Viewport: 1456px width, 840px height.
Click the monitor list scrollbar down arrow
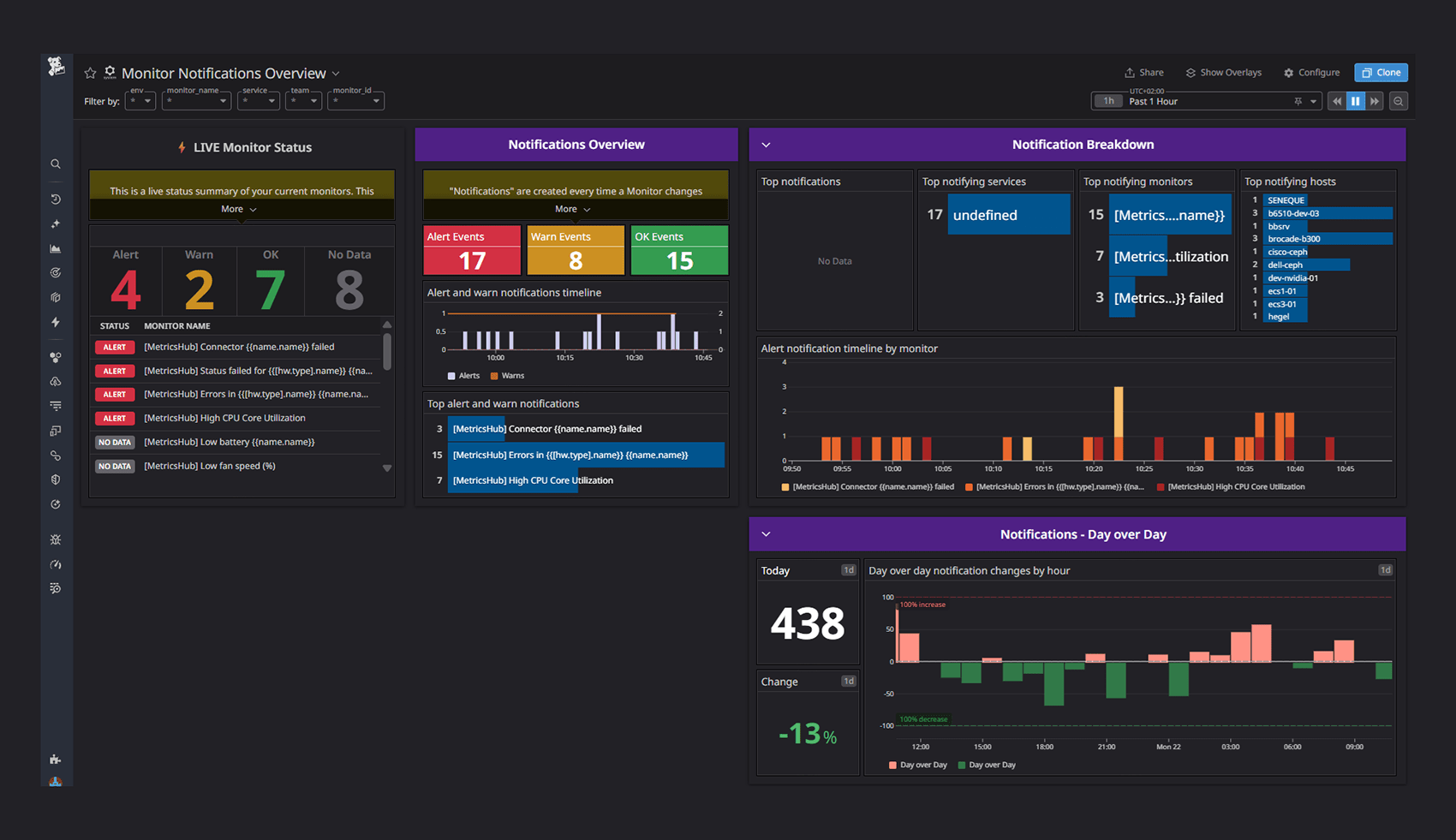tap(387, 468)
